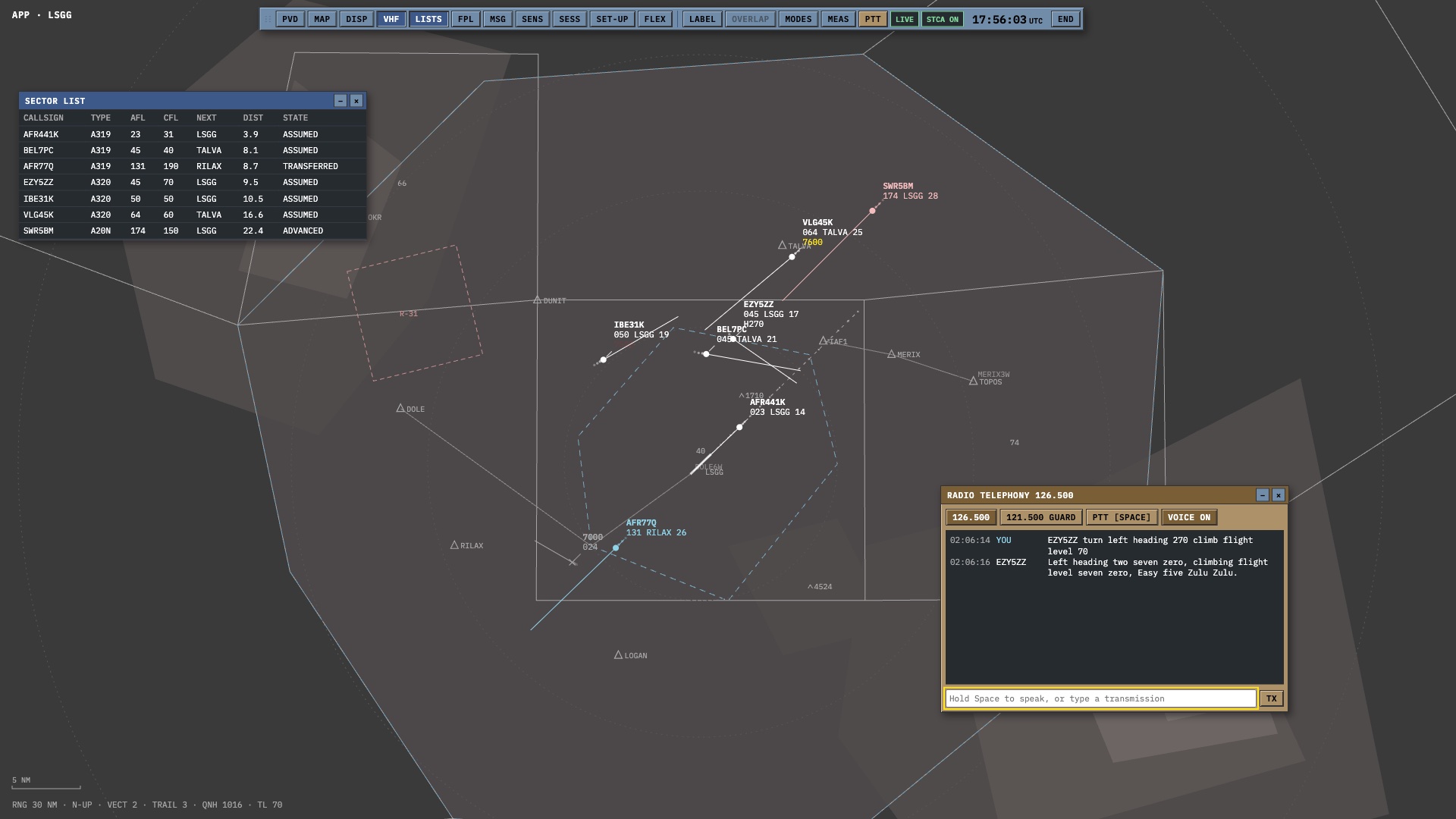Select the VLG45K aircraft track label
1456x819 pixels.
pyautogui.click(x=832, y=233)
